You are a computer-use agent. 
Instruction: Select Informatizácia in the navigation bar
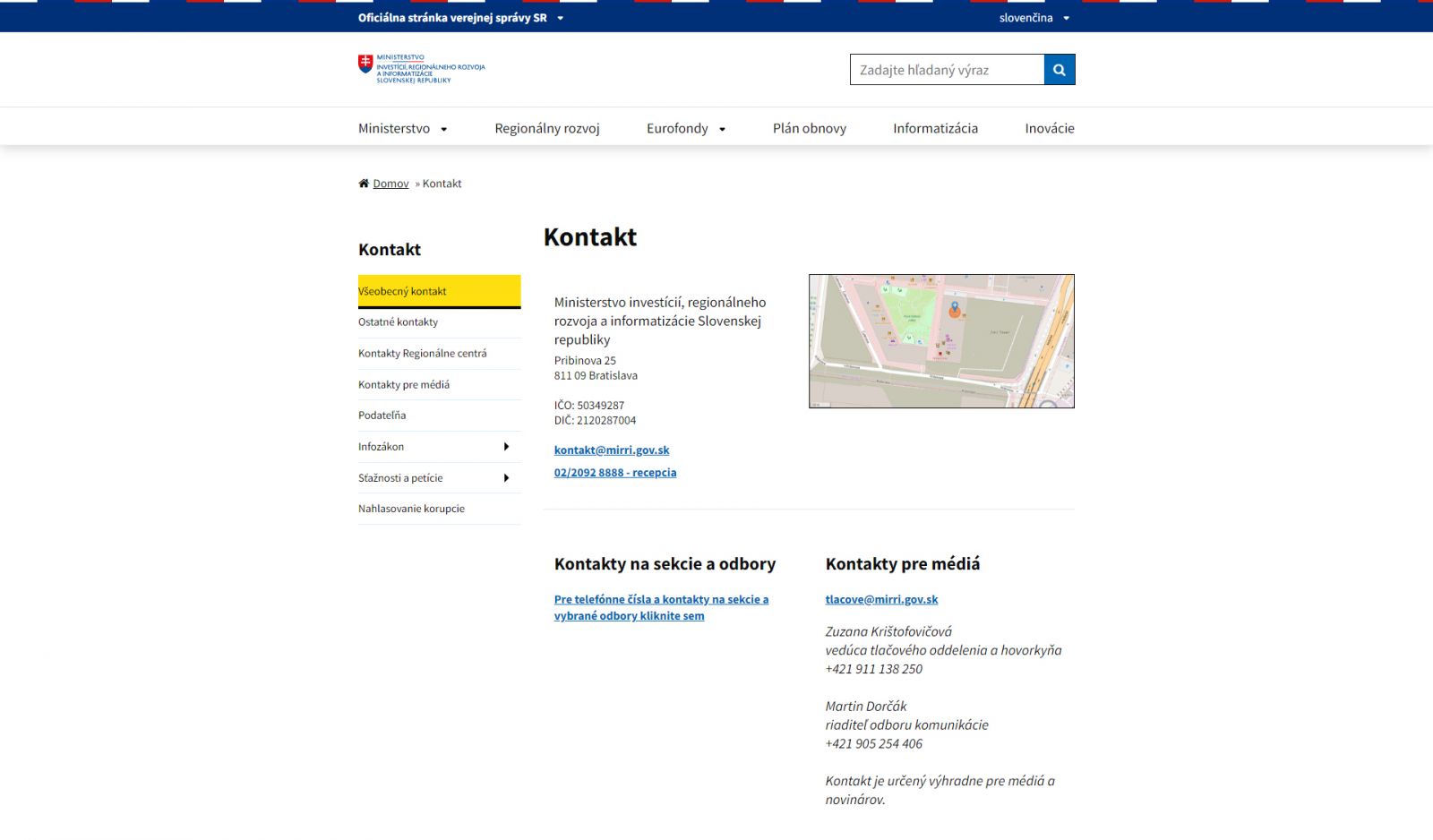tap(935, 128)
